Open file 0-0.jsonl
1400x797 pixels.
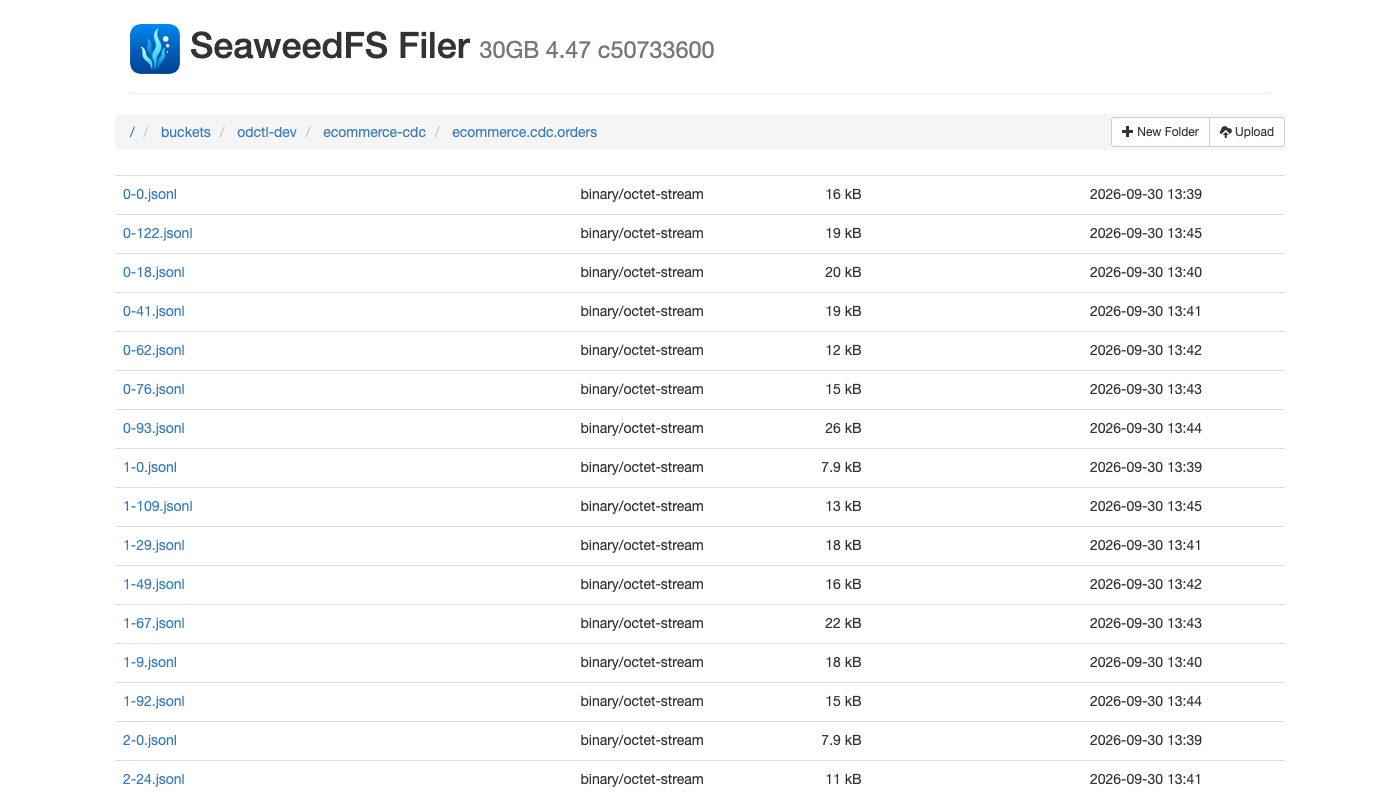point(150,194)
